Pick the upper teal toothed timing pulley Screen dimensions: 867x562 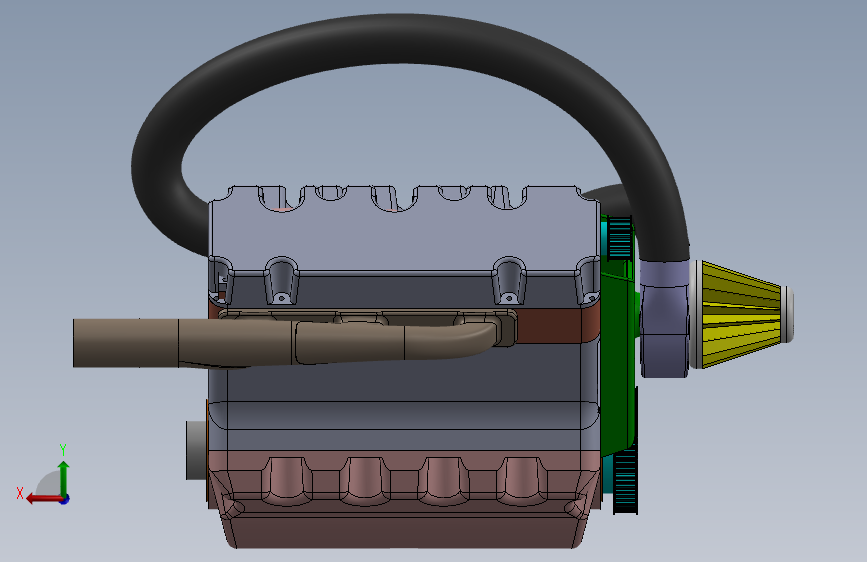[619, 238]
